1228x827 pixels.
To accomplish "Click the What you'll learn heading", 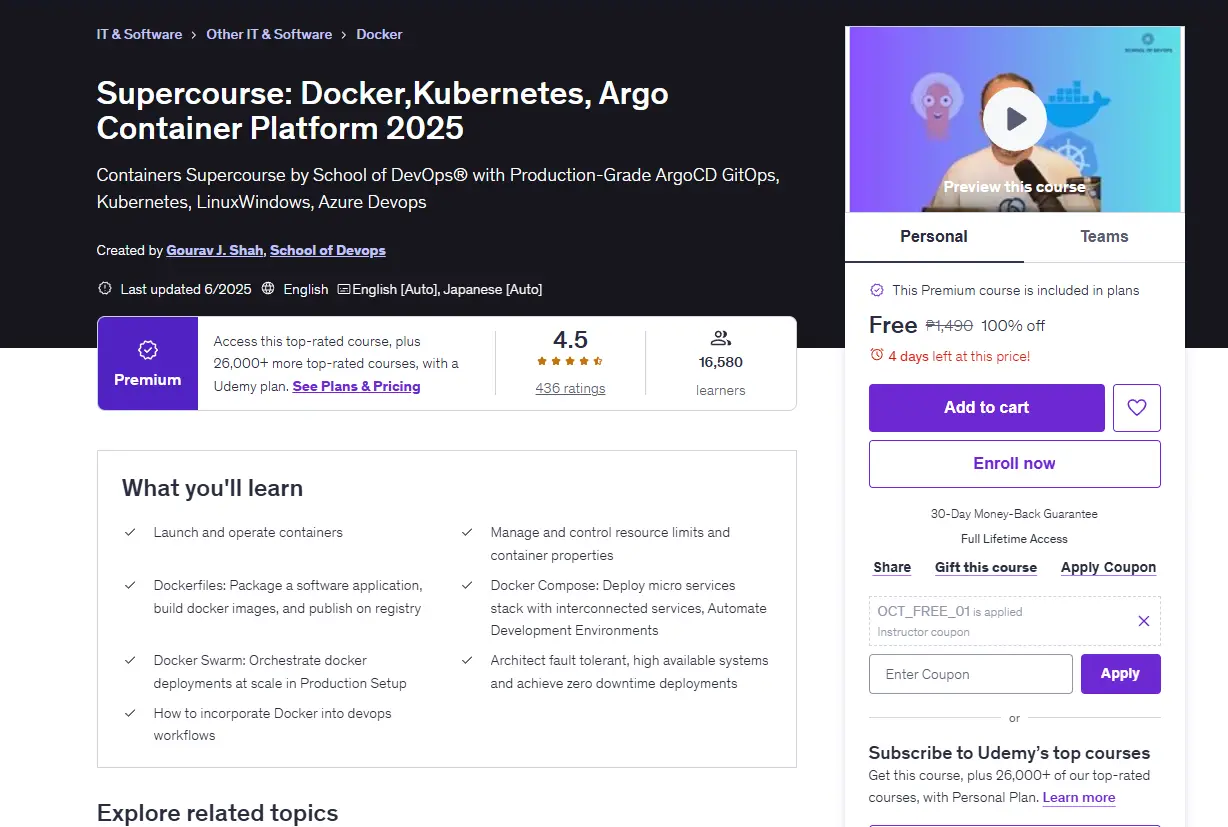I will click(212, 488).
